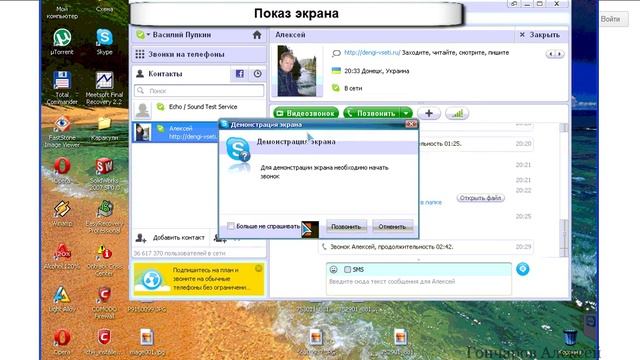Open SolidWorks 2007 desktop icon
This screenshot has height=360, width=640.
pos(104,174)
